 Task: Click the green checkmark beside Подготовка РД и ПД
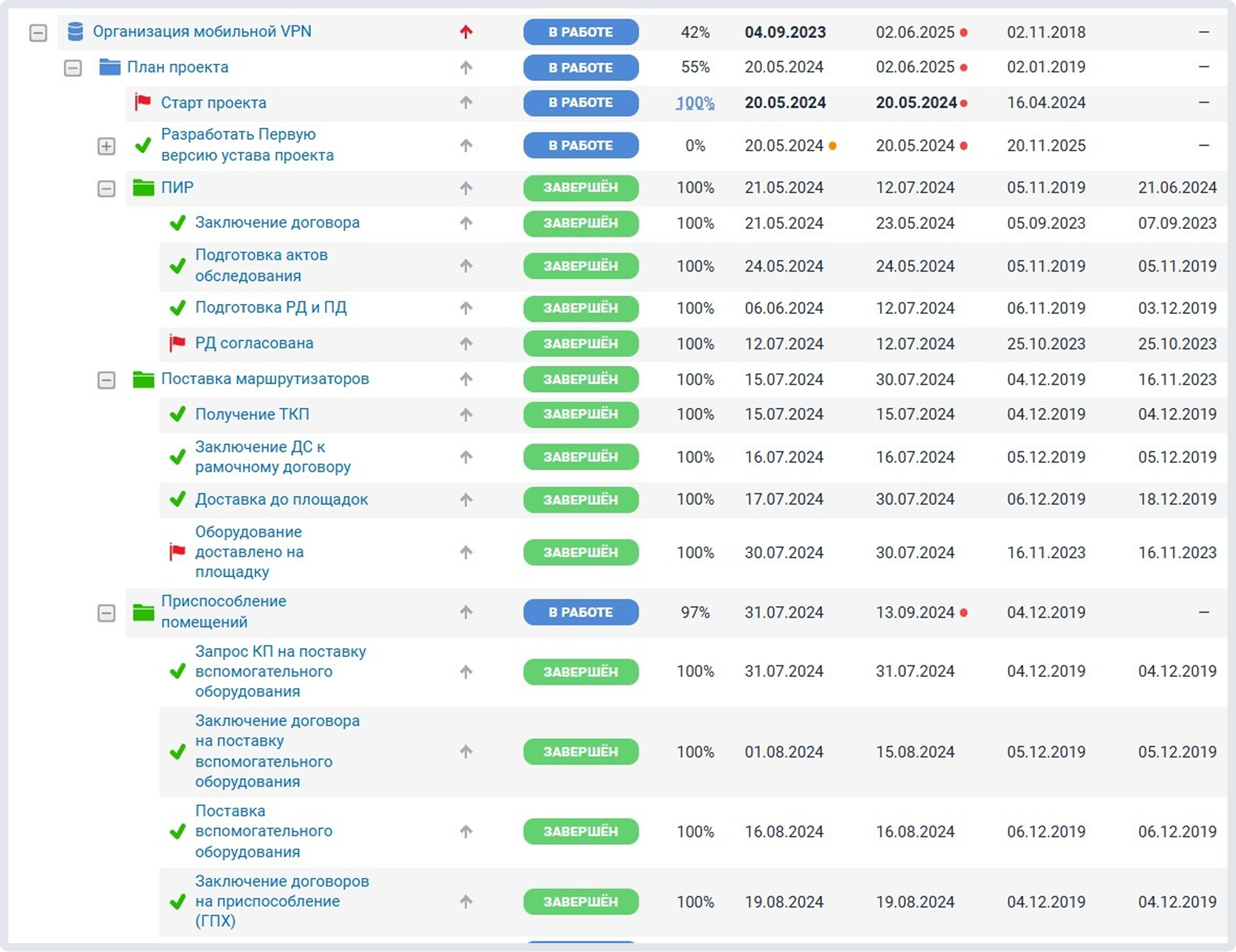point(177,308)
